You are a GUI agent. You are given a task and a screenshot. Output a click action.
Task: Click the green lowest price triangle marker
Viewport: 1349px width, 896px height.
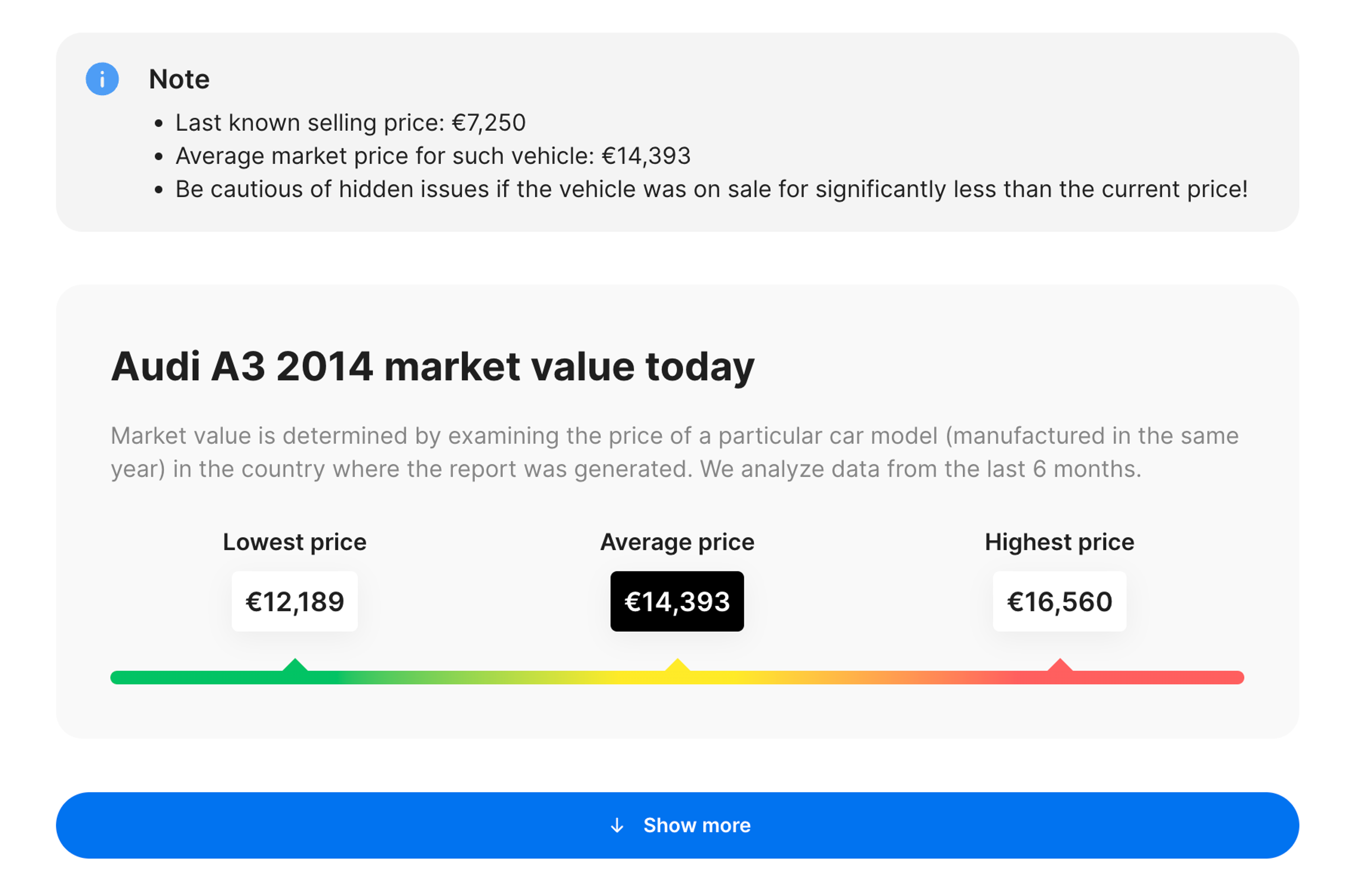tap(295, 665)
